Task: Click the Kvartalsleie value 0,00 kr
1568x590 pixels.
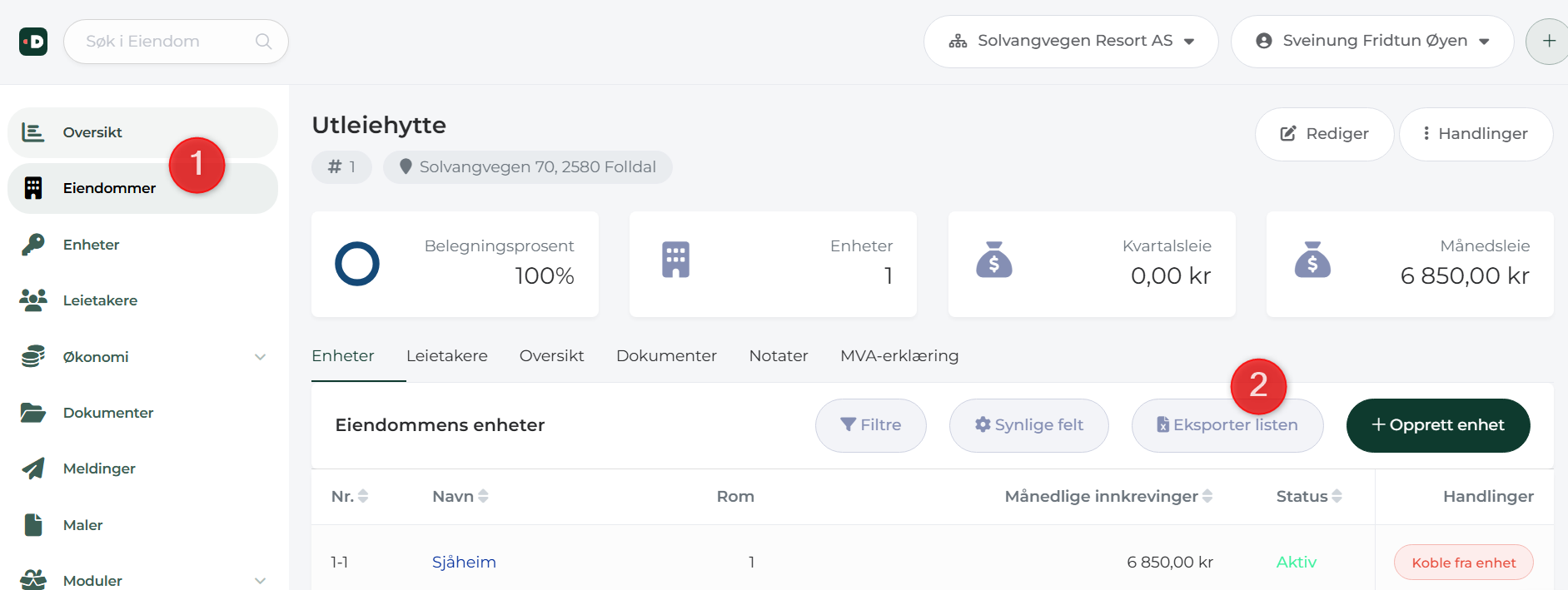Action: 1171,276
